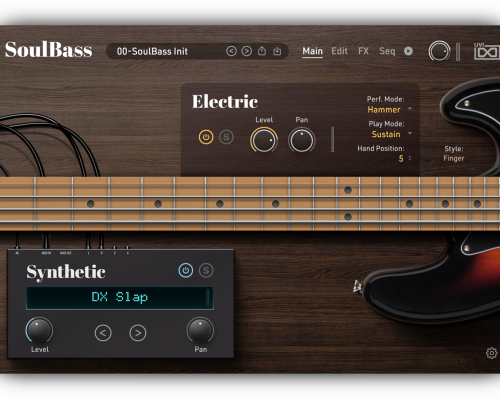Solo the Electric section
The width and height of the screenshot is (500, 400).
(x=226, y=137)
